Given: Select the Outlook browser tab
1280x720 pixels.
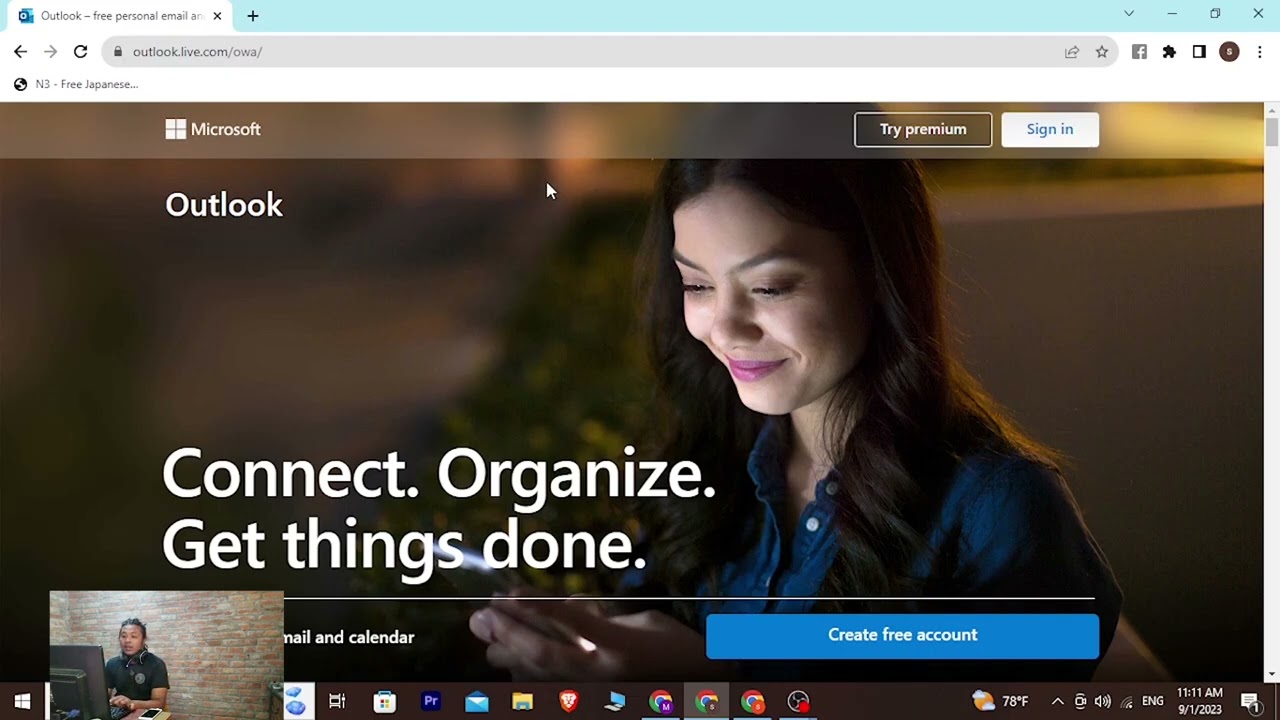Looking at the screenshot, I should point(120,16).
